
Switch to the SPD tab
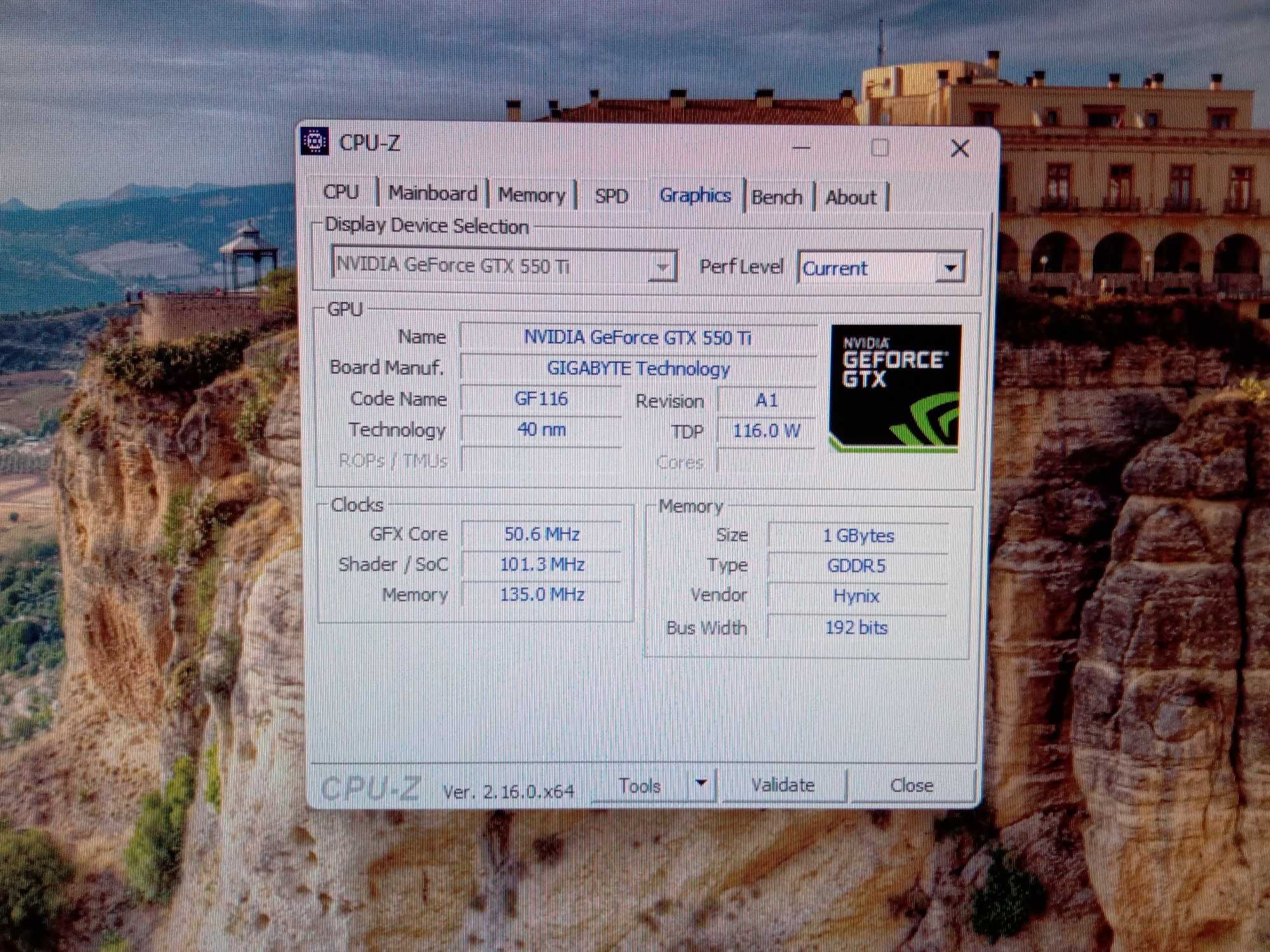tap(612, 196)
